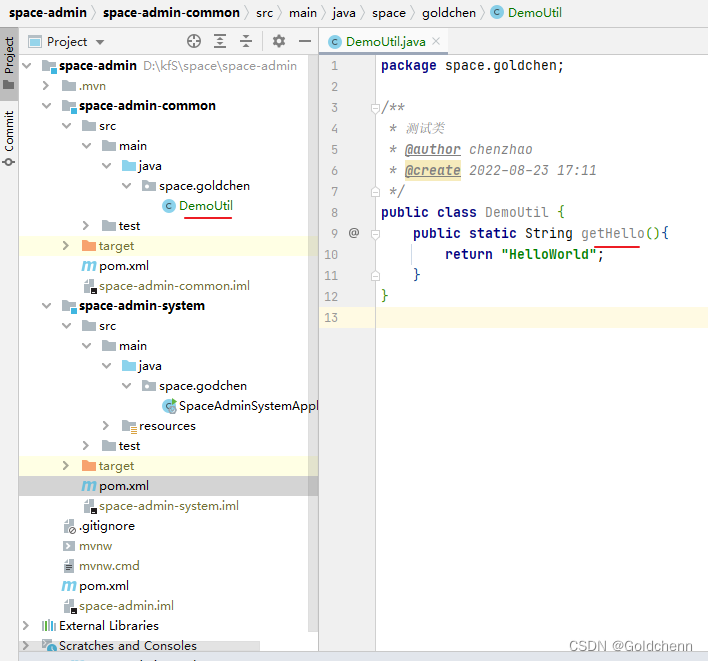Collapse the space-admin-common module
This screenshot has height=661, width=708.
point(47,106)
